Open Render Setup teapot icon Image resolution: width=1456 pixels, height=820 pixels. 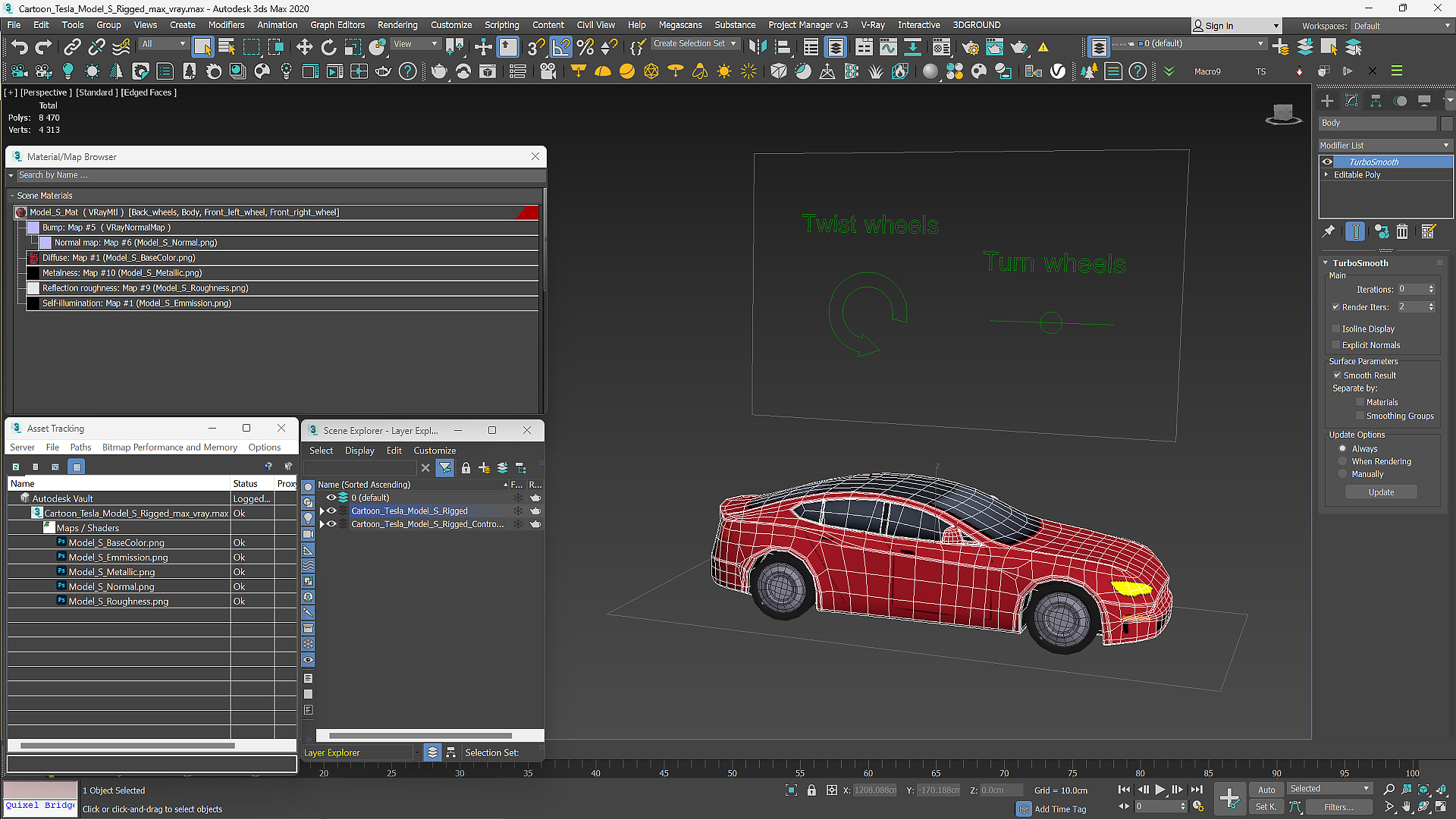pos(970,47)
